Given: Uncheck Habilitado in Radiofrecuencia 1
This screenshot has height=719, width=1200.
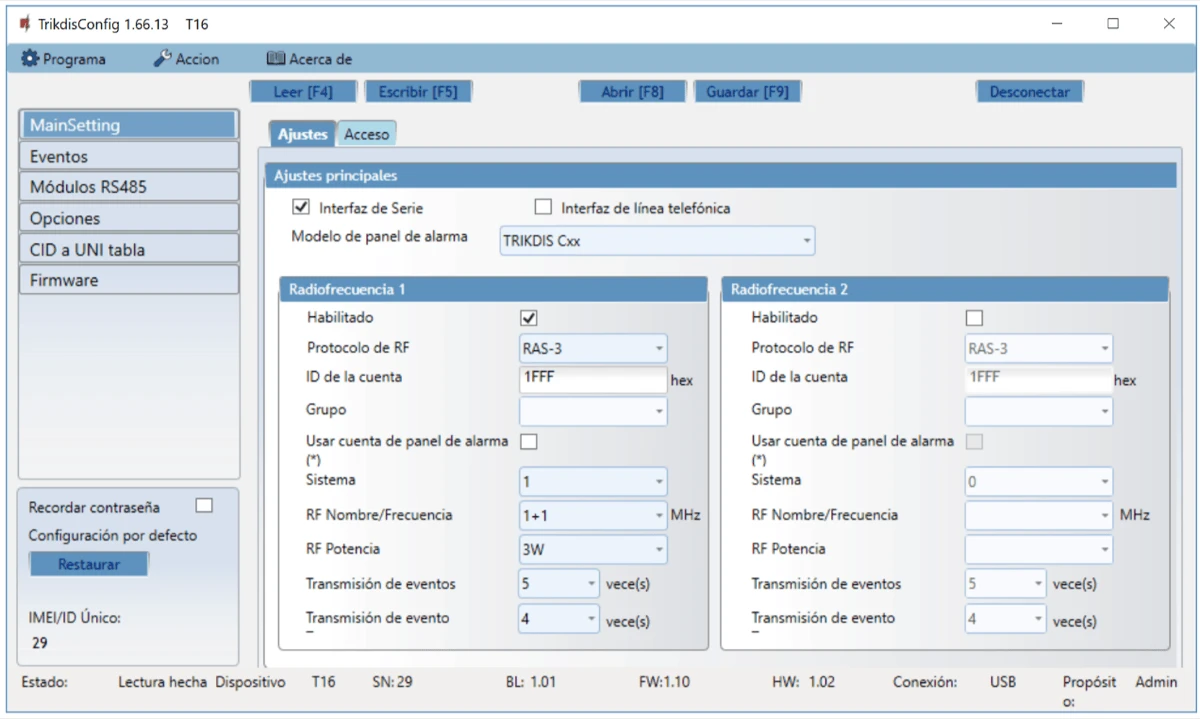Looking at the screenshot, I should (529, 318).
